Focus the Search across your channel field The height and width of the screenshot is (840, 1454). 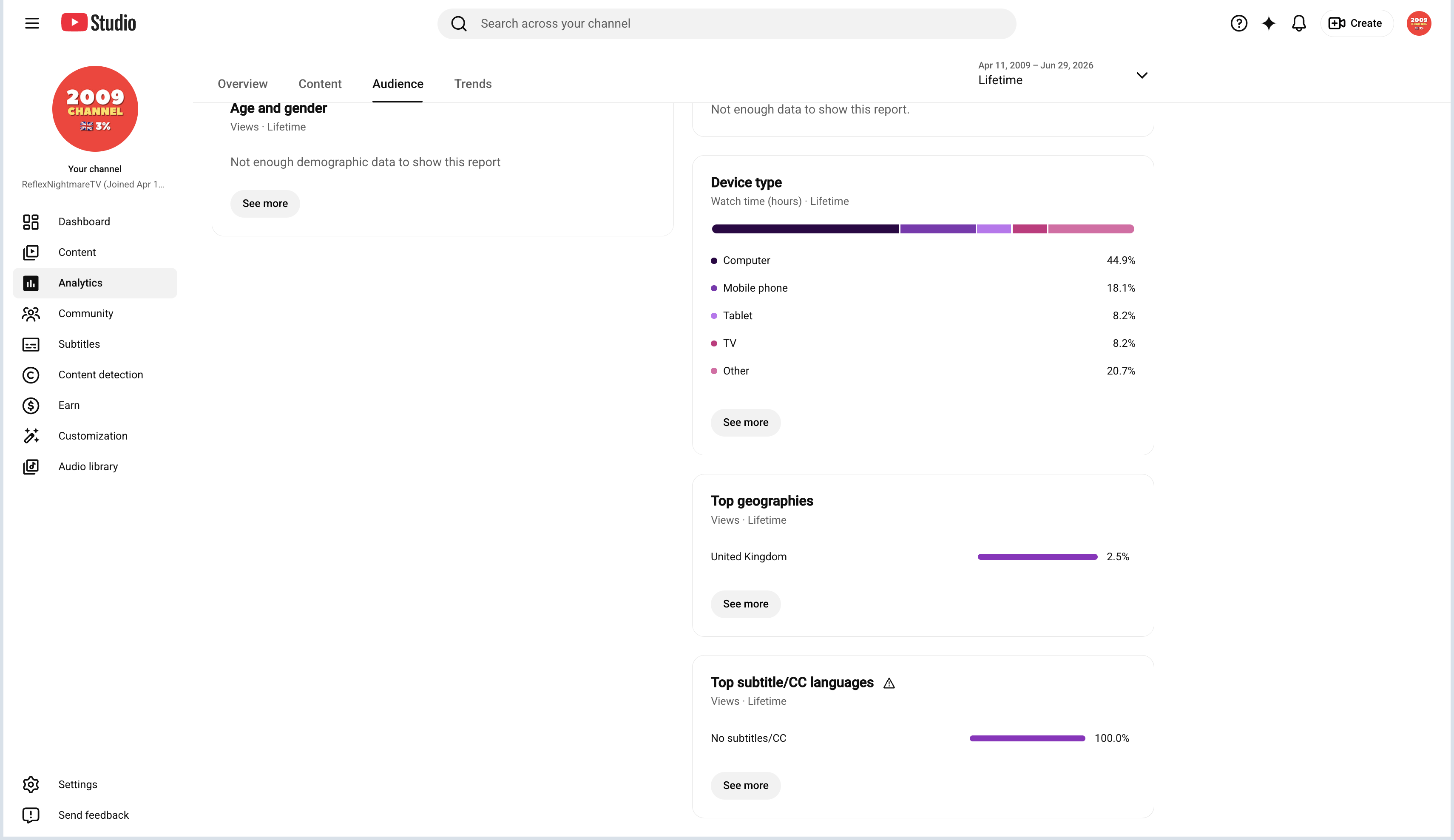pyautogui.click(x=727, y=24)
